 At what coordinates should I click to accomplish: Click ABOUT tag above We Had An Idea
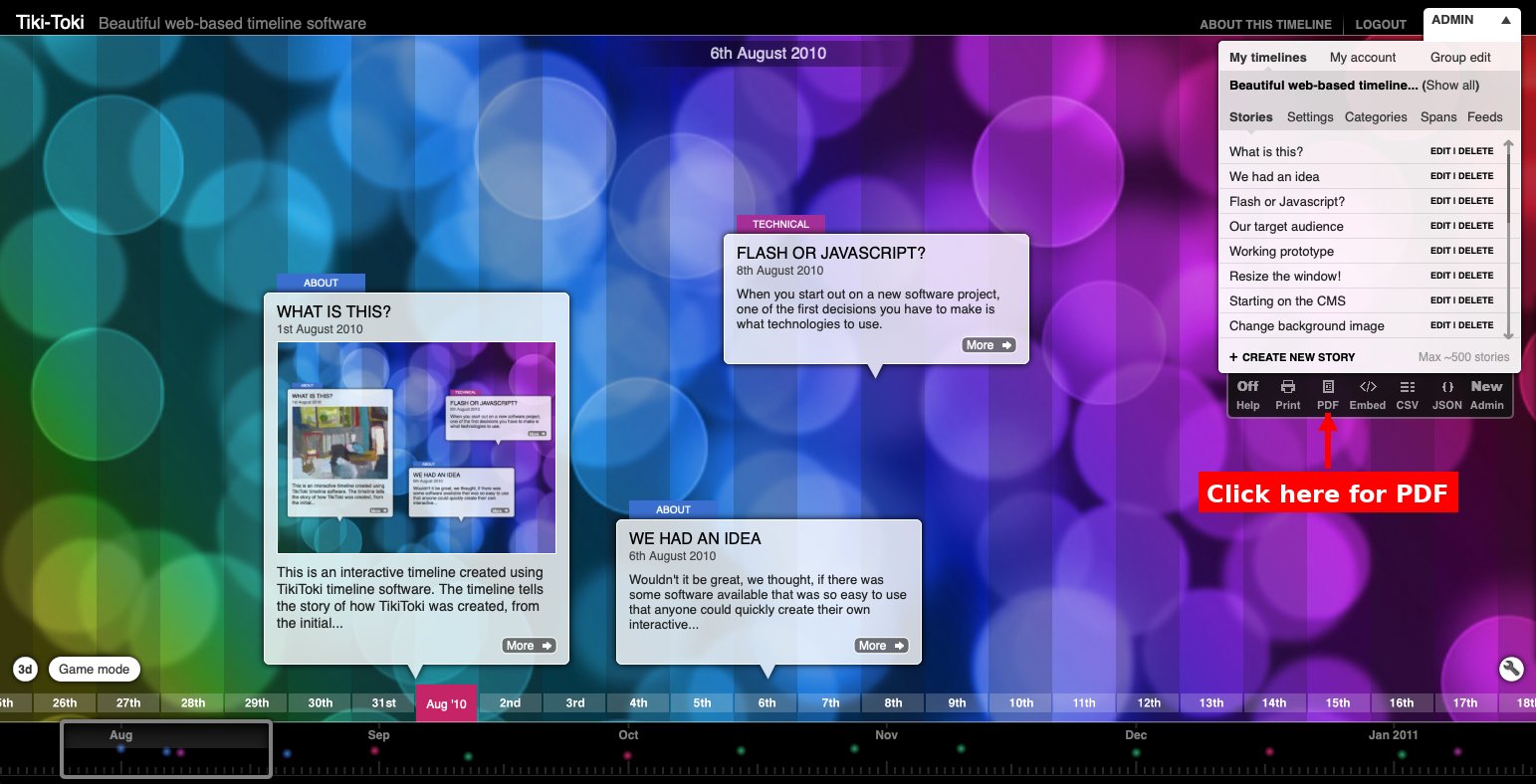click(x=673, y=509)
